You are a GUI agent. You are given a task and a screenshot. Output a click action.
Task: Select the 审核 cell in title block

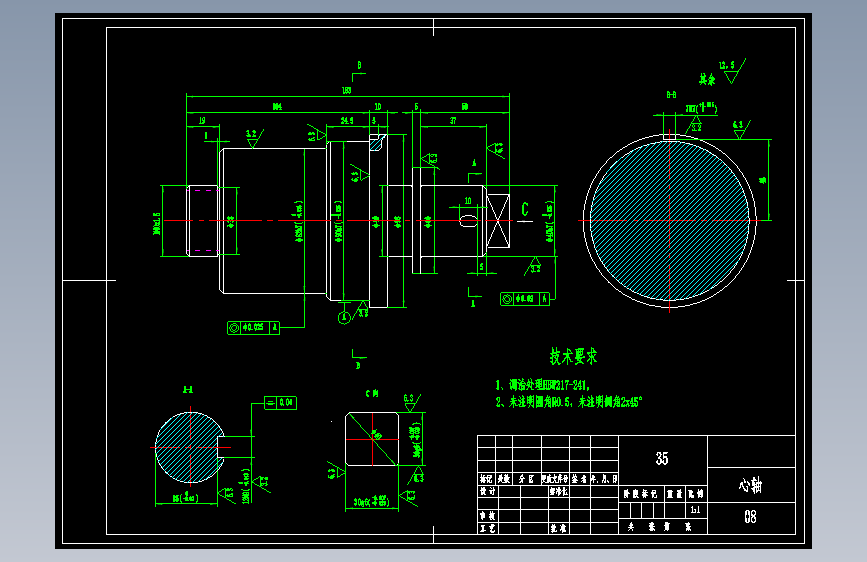tap(487, 516)
